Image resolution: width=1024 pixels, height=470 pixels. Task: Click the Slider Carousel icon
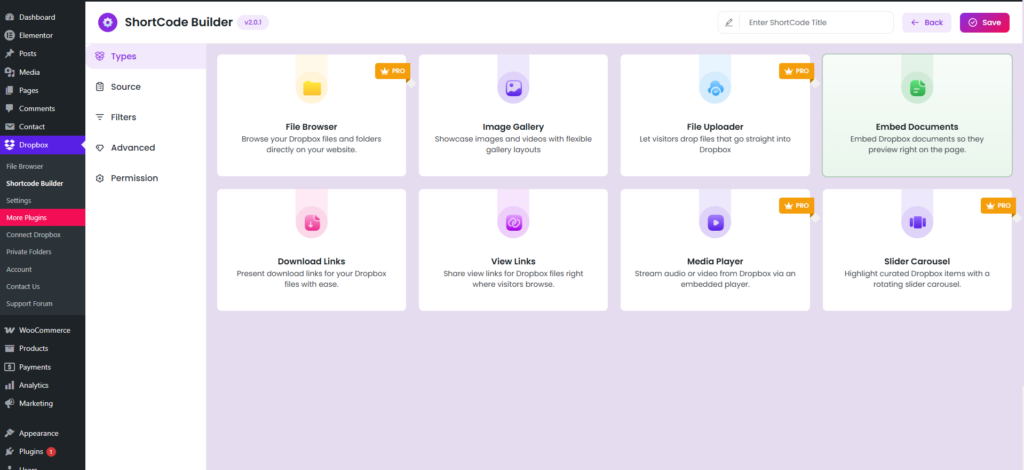917,222
